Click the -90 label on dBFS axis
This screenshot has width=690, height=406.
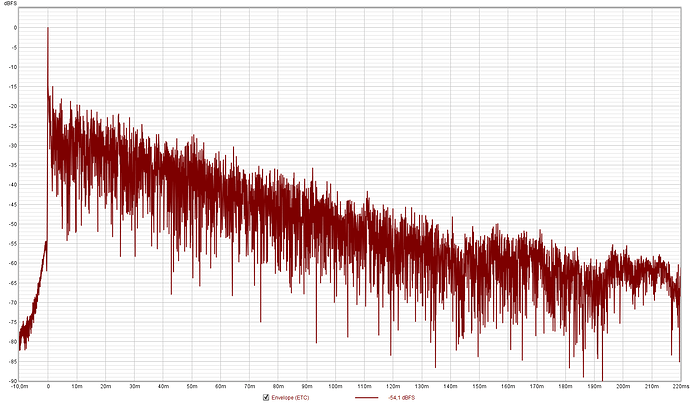click(13, 381)
